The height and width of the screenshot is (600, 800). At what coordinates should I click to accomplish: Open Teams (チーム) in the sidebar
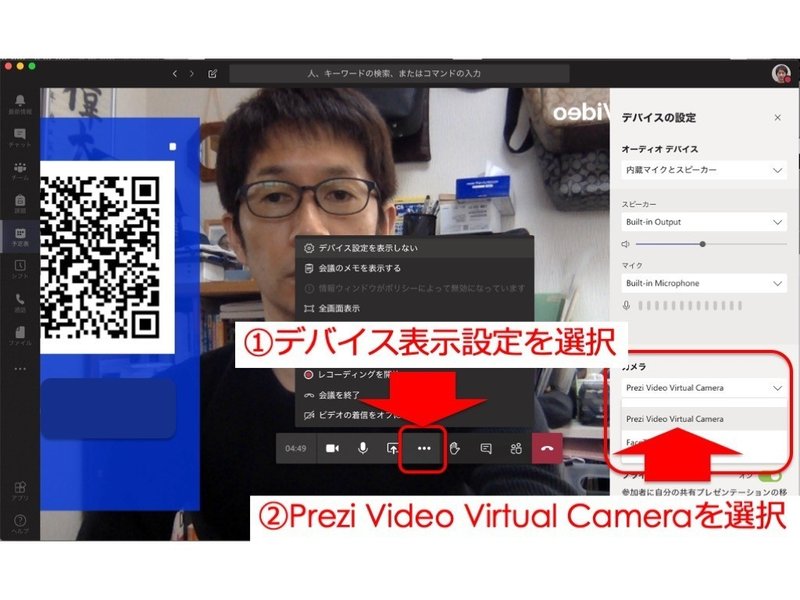click(20, 170)
